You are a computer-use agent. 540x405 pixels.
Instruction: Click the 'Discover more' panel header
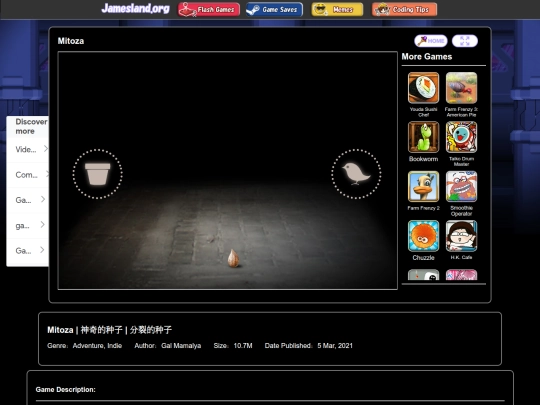[x=31, y=126]
